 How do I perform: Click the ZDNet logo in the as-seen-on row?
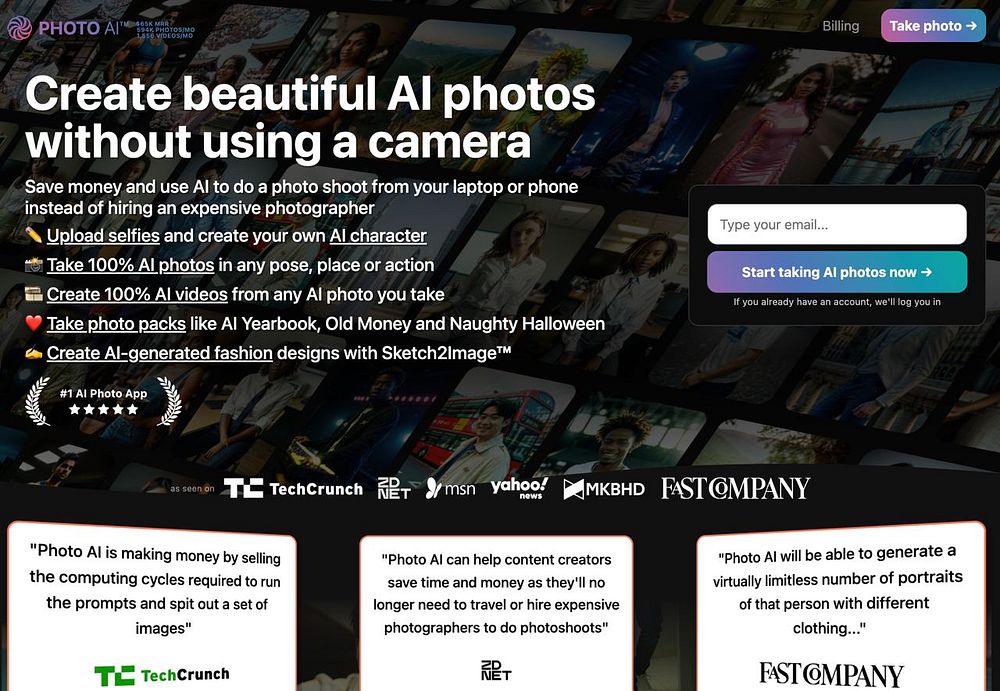(x=393, y=488)
